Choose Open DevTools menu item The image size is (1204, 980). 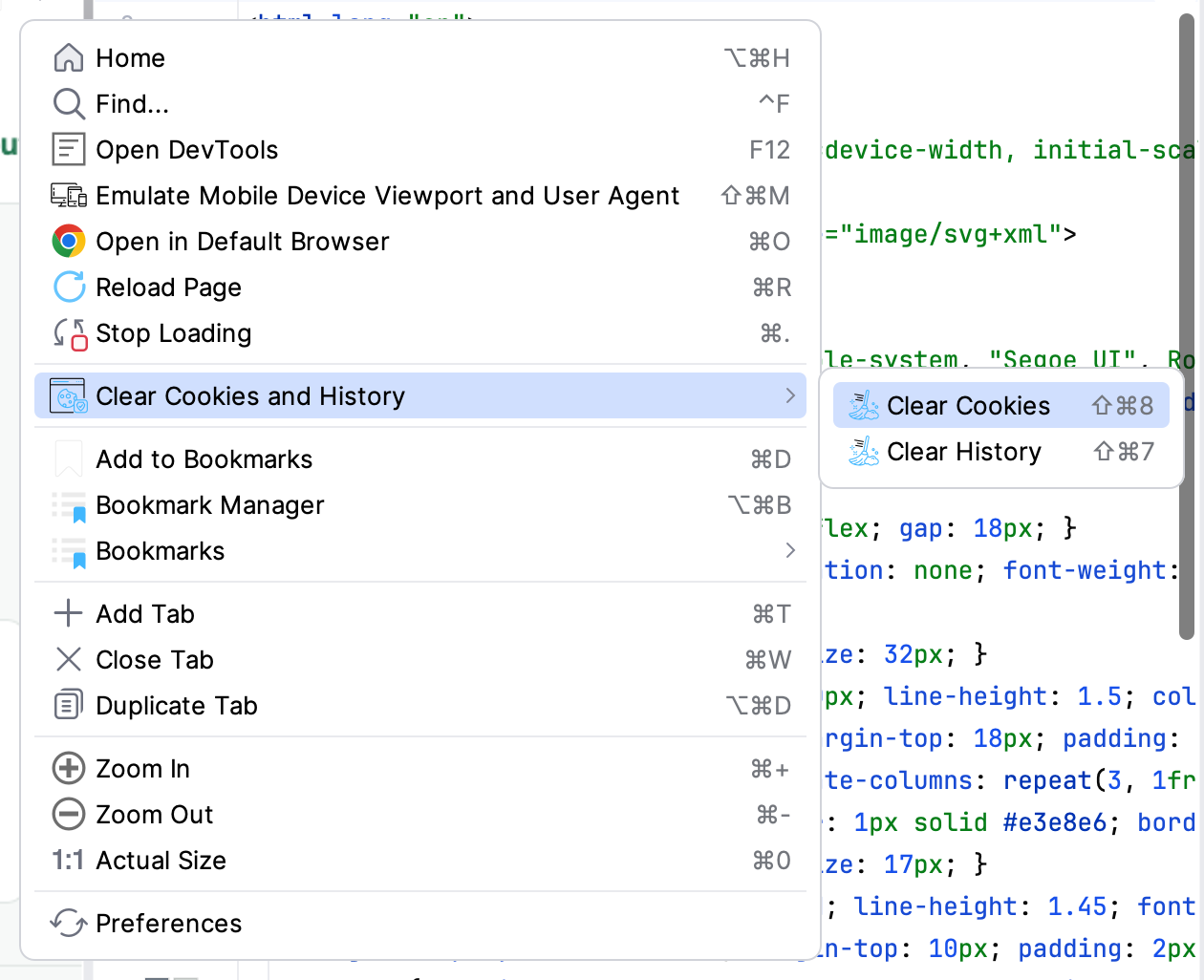coord(420,150)
